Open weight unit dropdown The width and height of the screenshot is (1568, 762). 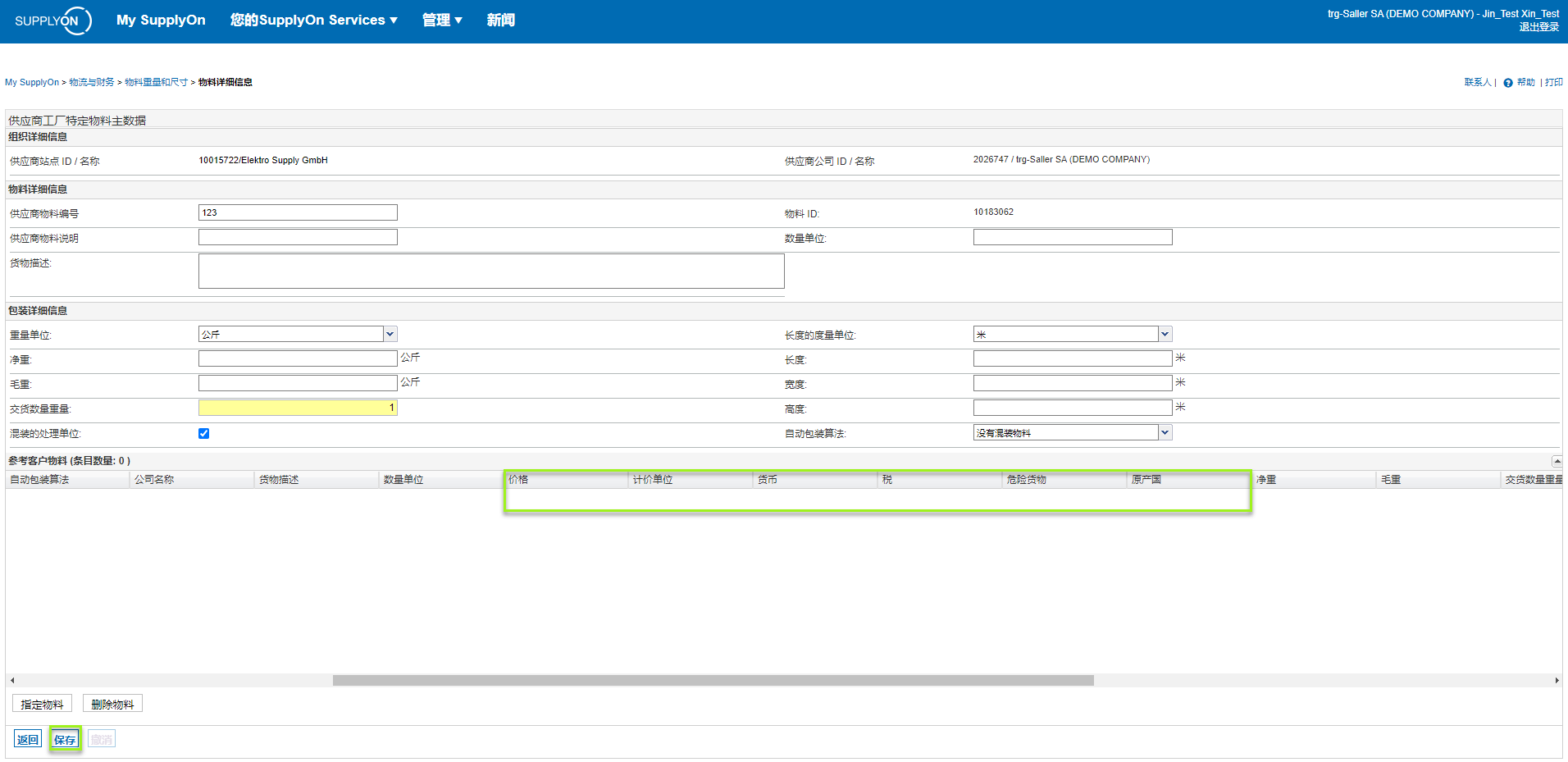(x=390, y=334)
